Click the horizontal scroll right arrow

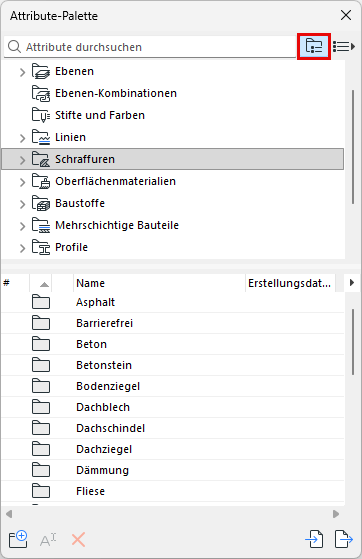[336, 514]
